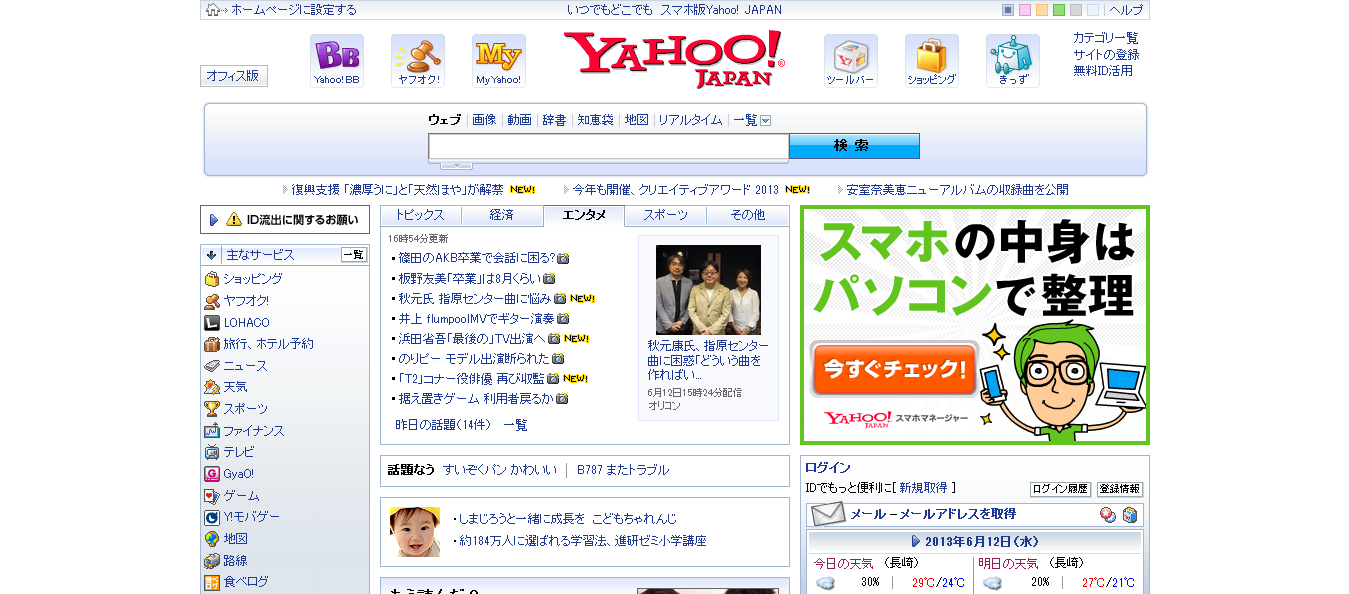
Task: Select the 知恵袋 search category
Action: coord(595,120)
